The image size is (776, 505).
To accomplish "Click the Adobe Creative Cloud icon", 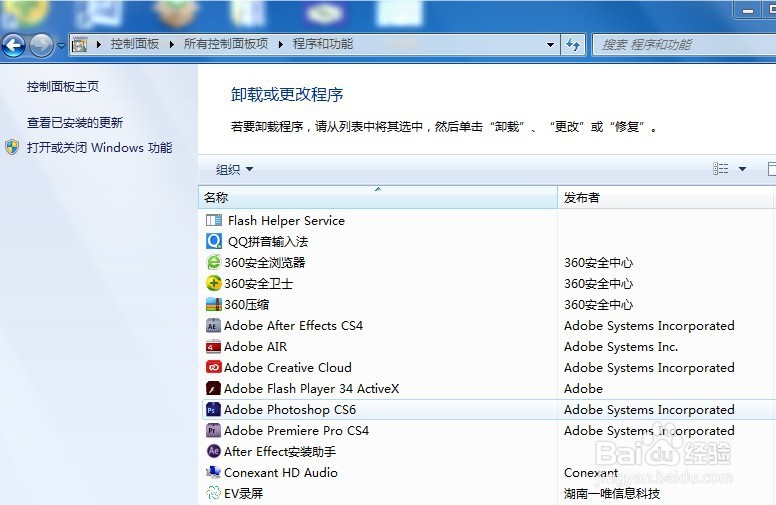I will [213, 367].
